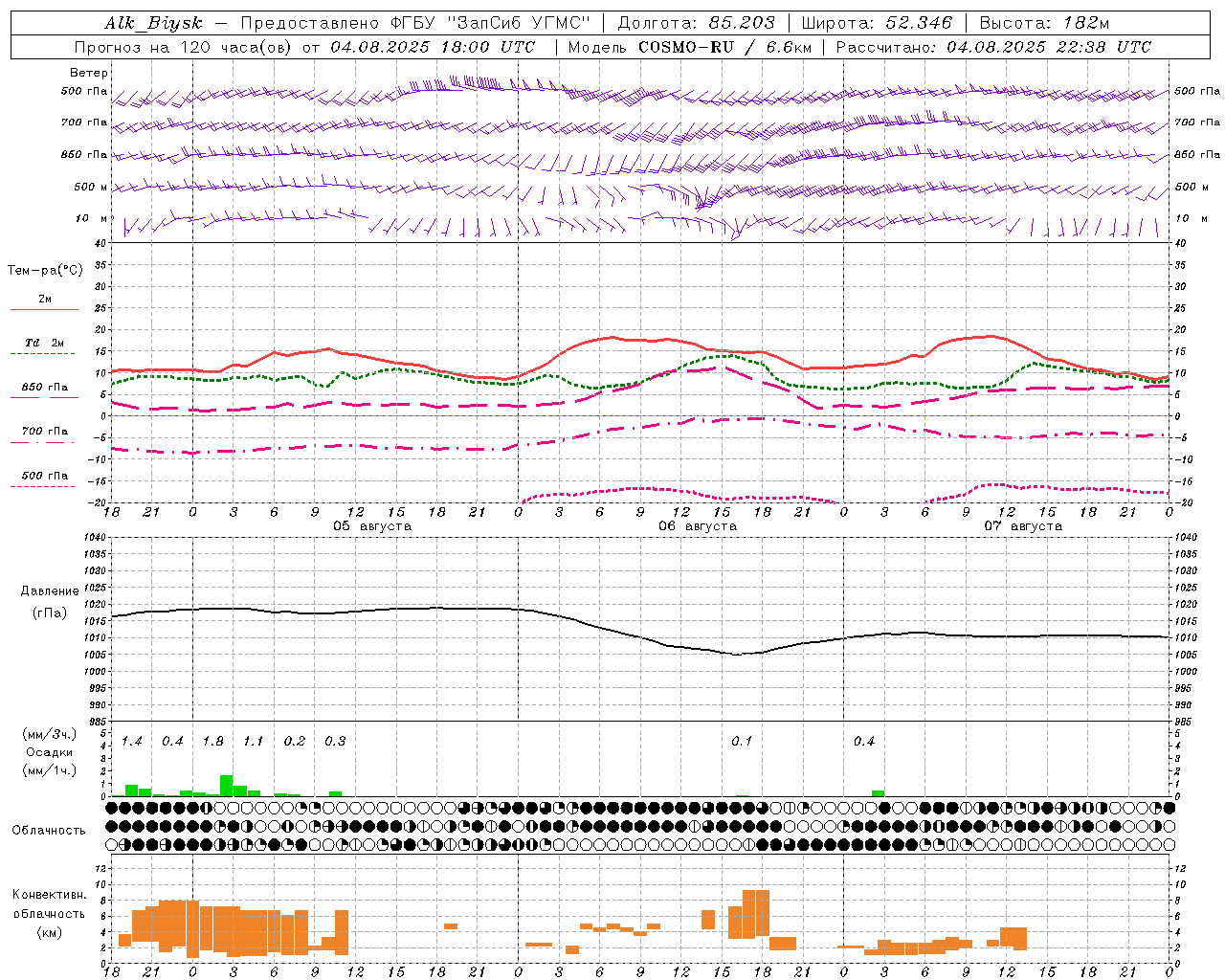
Task: Click the (гПа) unit under Давление
Action: point(50,613)
